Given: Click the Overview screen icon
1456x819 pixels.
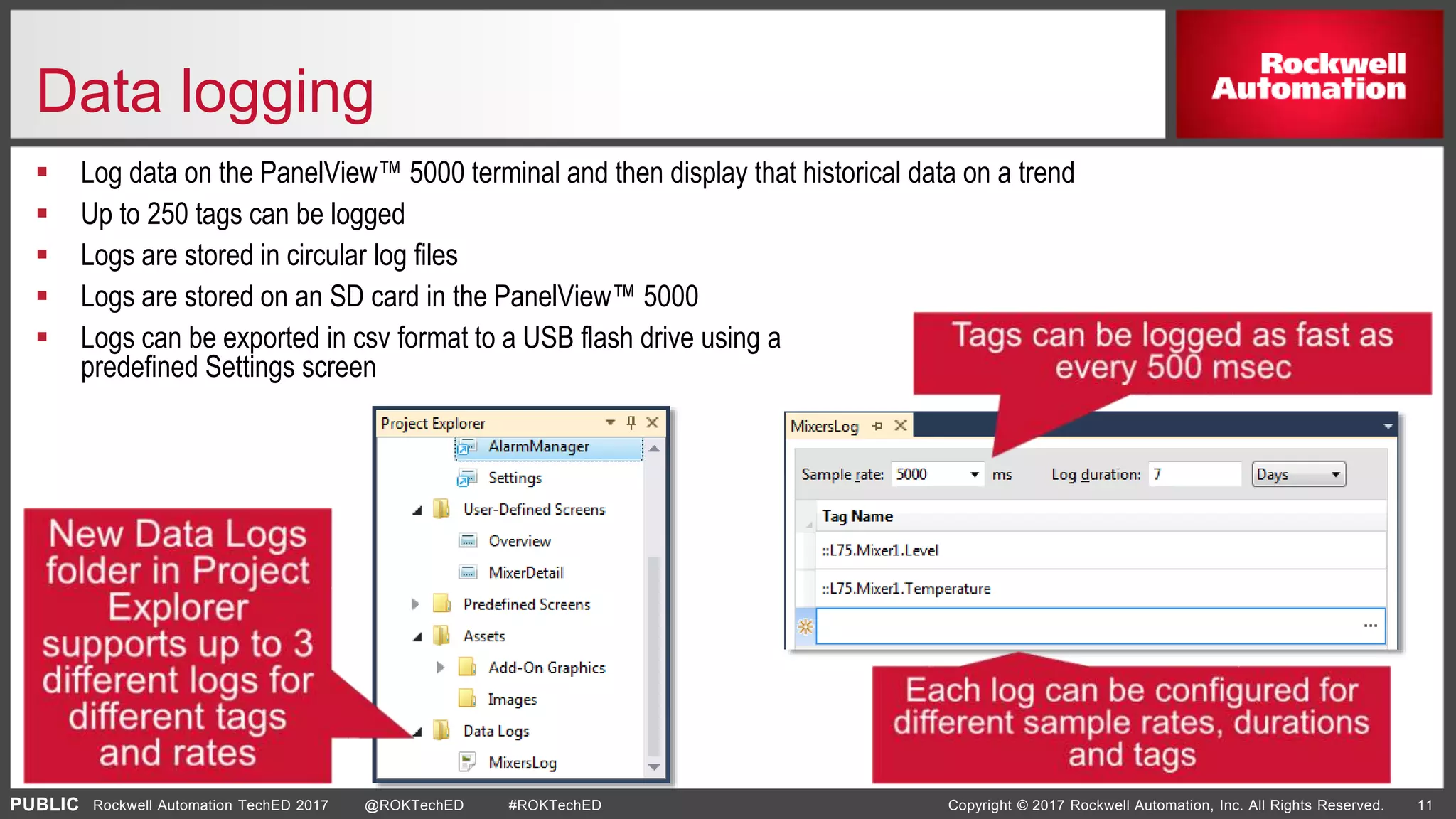Looking at the screenshot, I should click(x=467, y=541).
